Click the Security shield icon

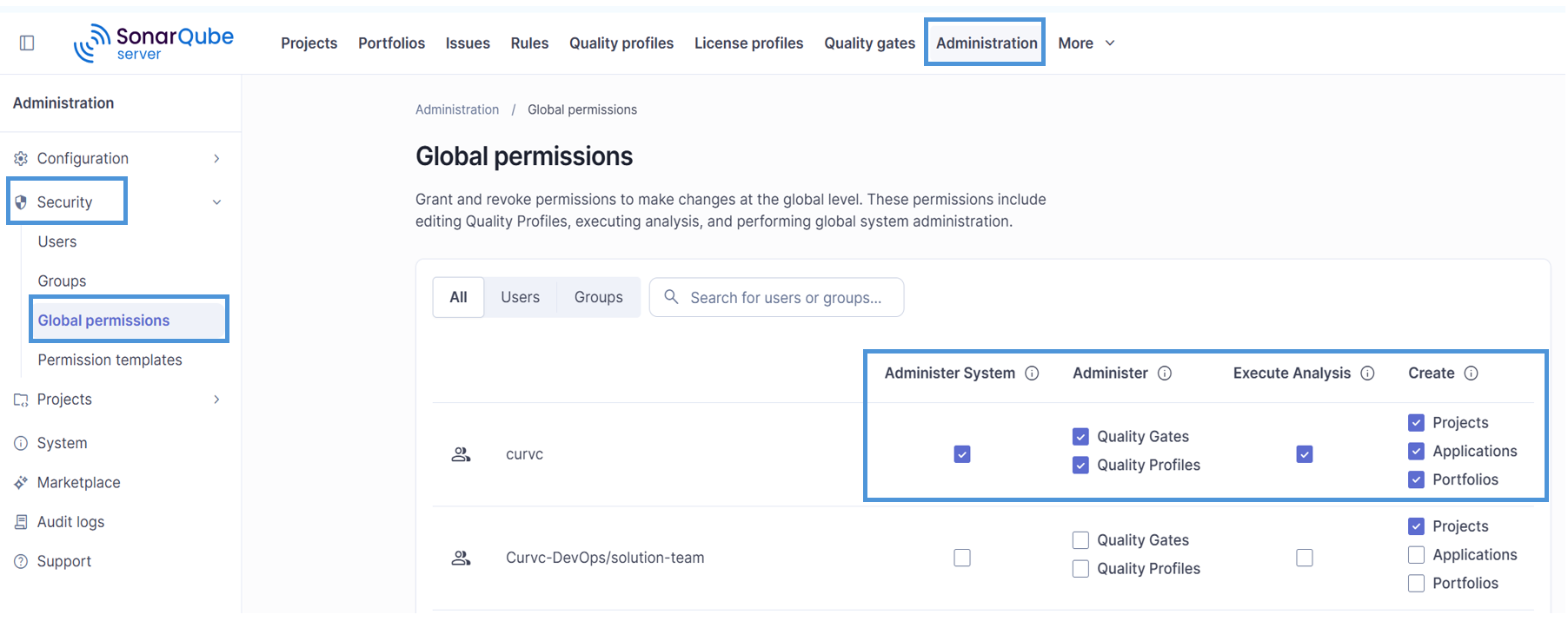pos(21,202)
